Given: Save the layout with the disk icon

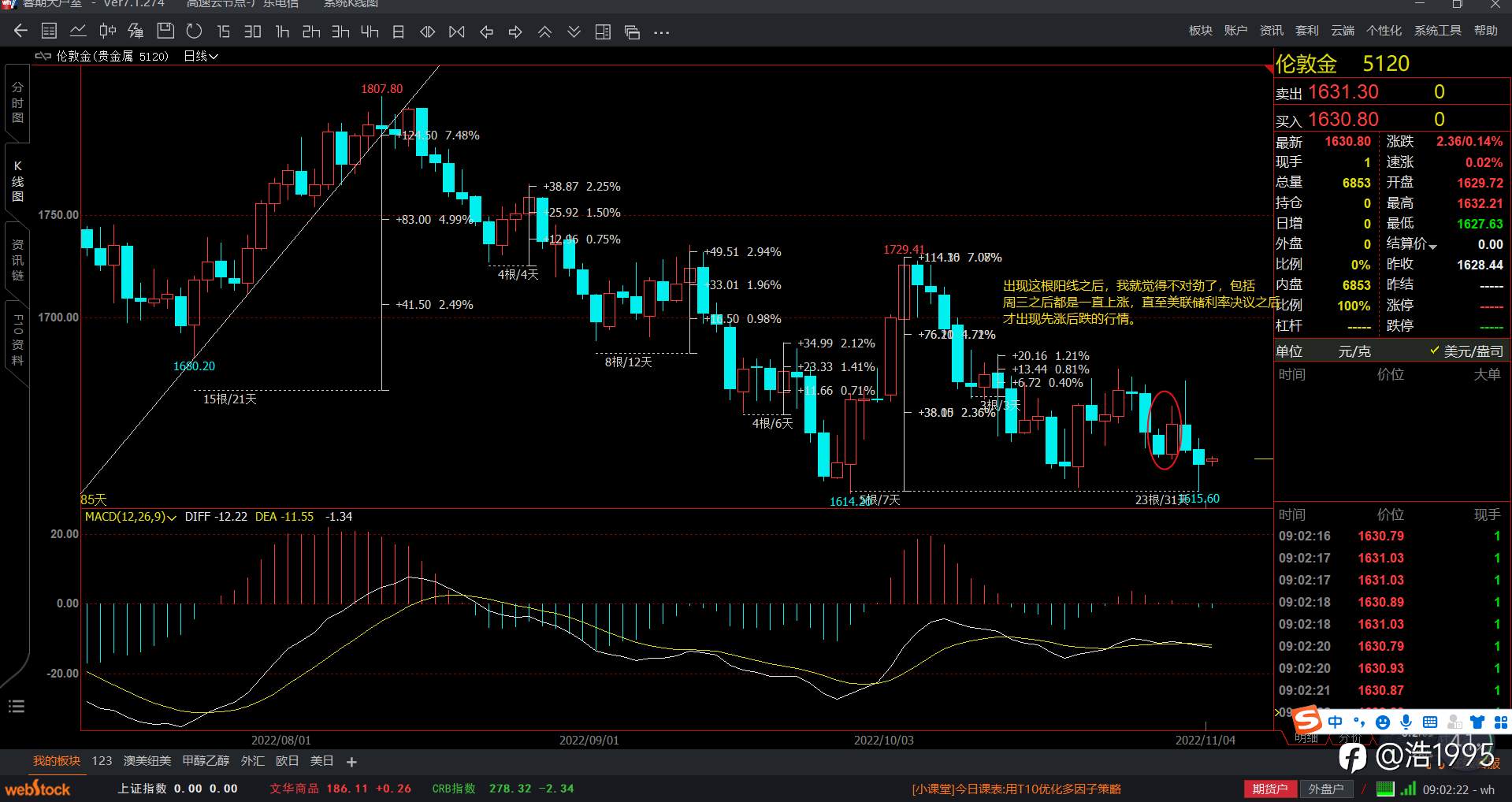Looking at the screenshot, I should [x=165, y=32].
